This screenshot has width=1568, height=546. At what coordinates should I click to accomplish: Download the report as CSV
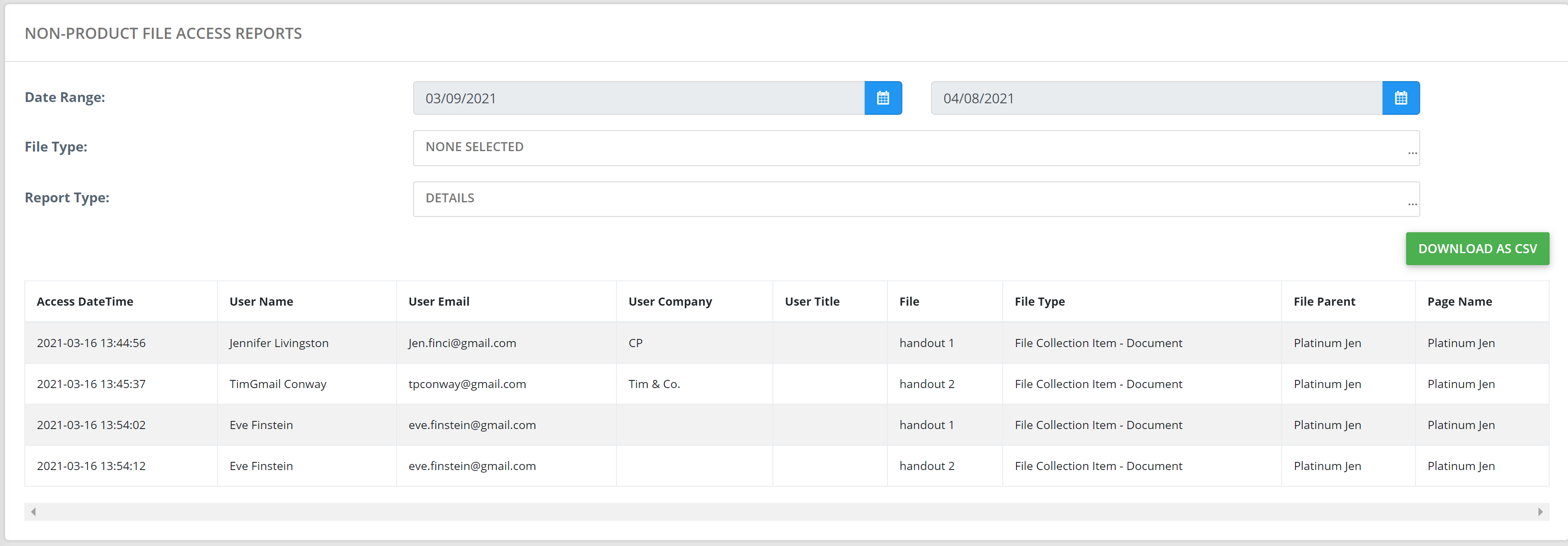[1477, 249]
